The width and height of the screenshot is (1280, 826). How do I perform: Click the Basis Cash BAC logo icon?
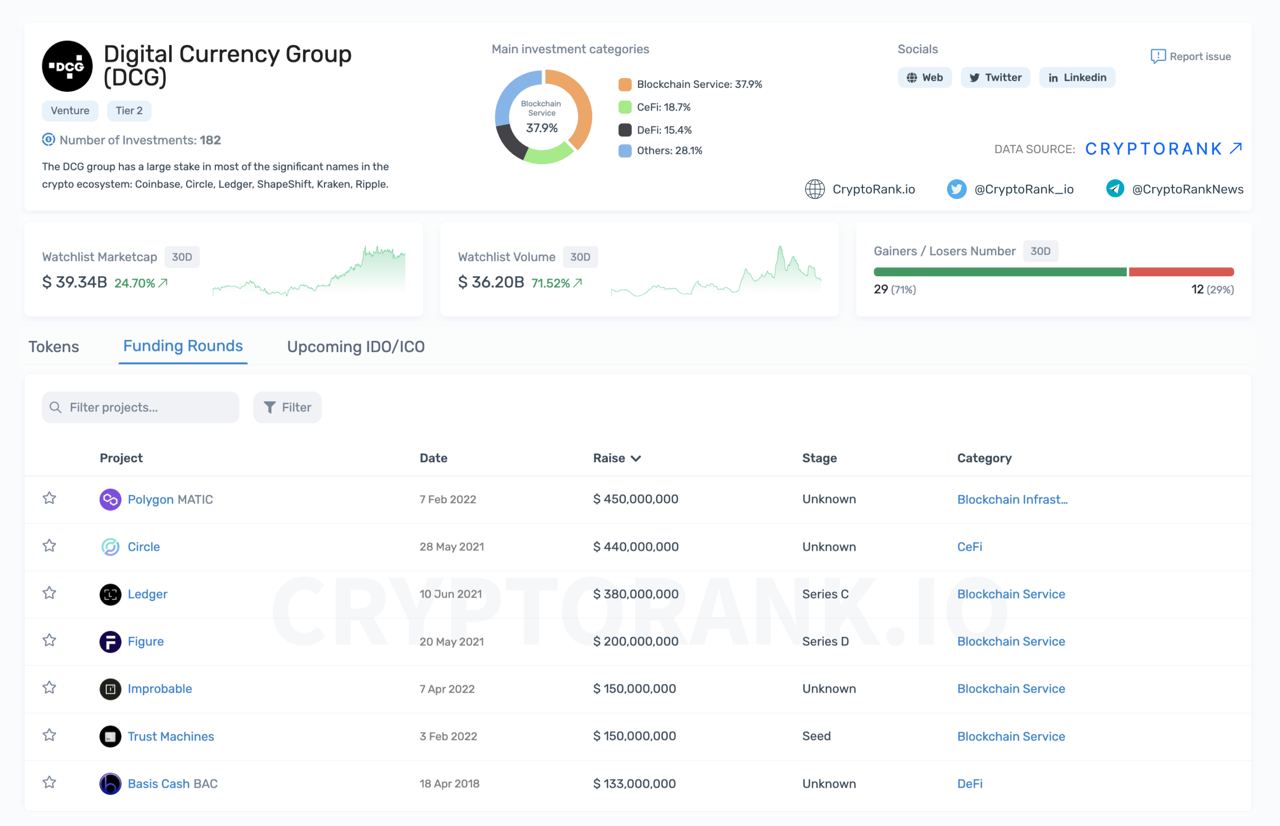tap(110, 784)
